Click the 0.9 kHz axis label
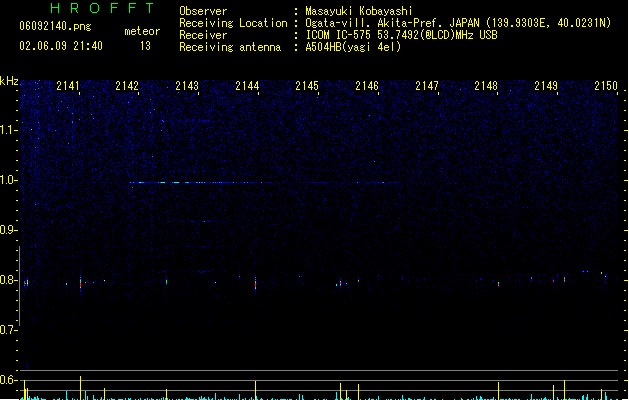 click(x=8, y=230)
